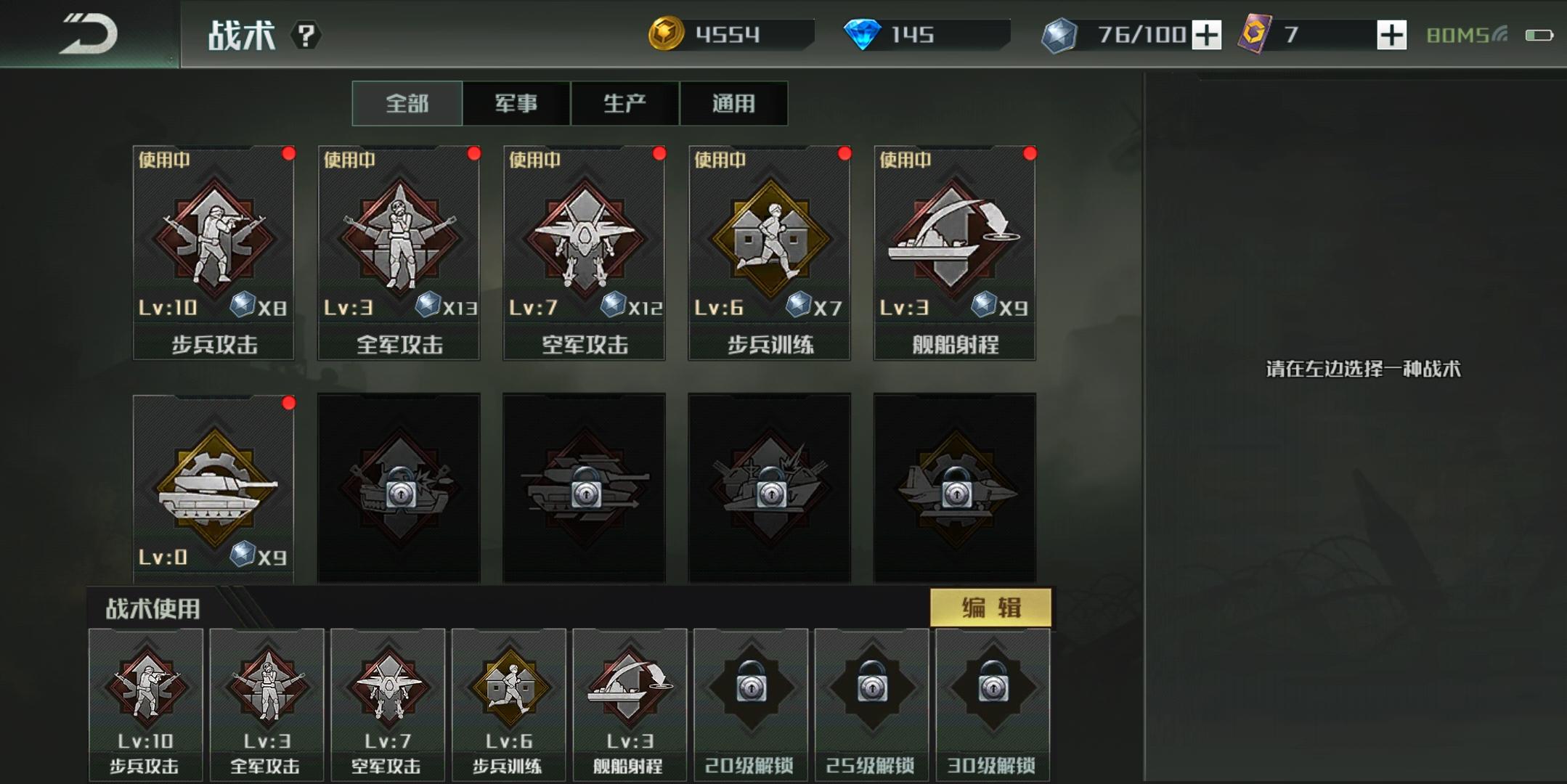
Task: Select 空军攻击 in the tactic usage bar
Action: tap(388, 704)
